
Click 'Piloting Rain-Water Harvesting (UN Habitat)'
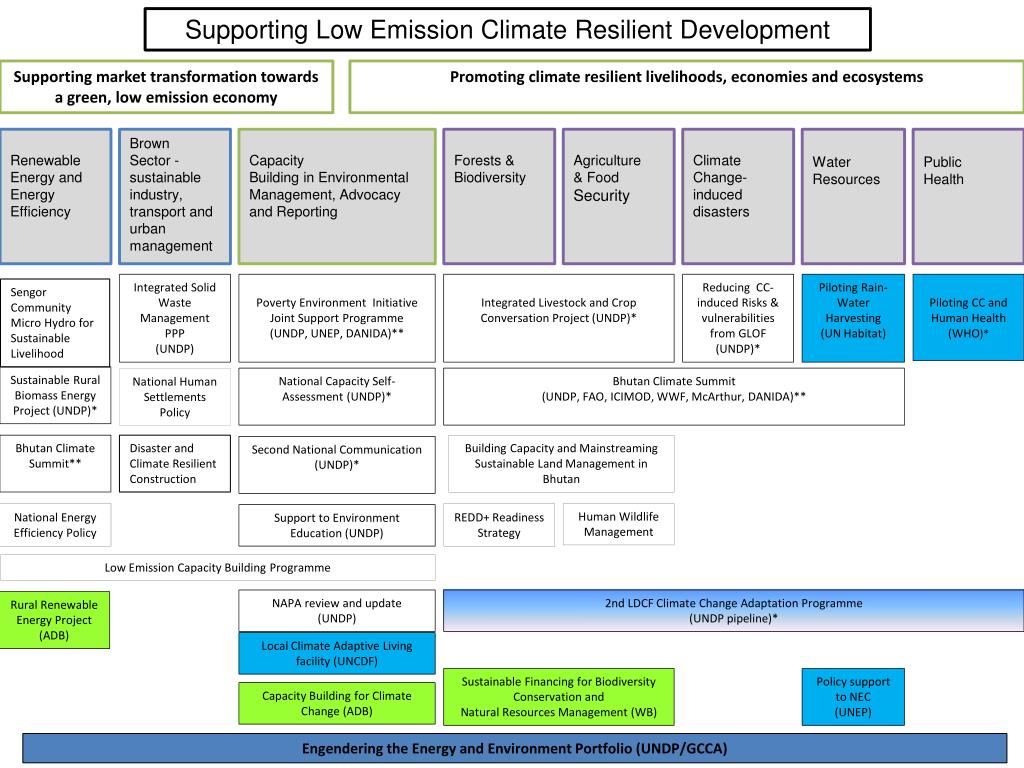(x=853, y=318)
